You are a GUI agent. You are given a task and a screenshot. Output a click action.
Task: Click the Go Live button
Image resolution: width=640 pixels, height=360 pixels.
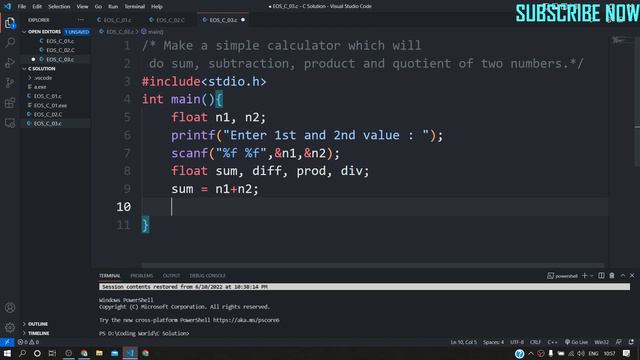click(x=576, y=342)
